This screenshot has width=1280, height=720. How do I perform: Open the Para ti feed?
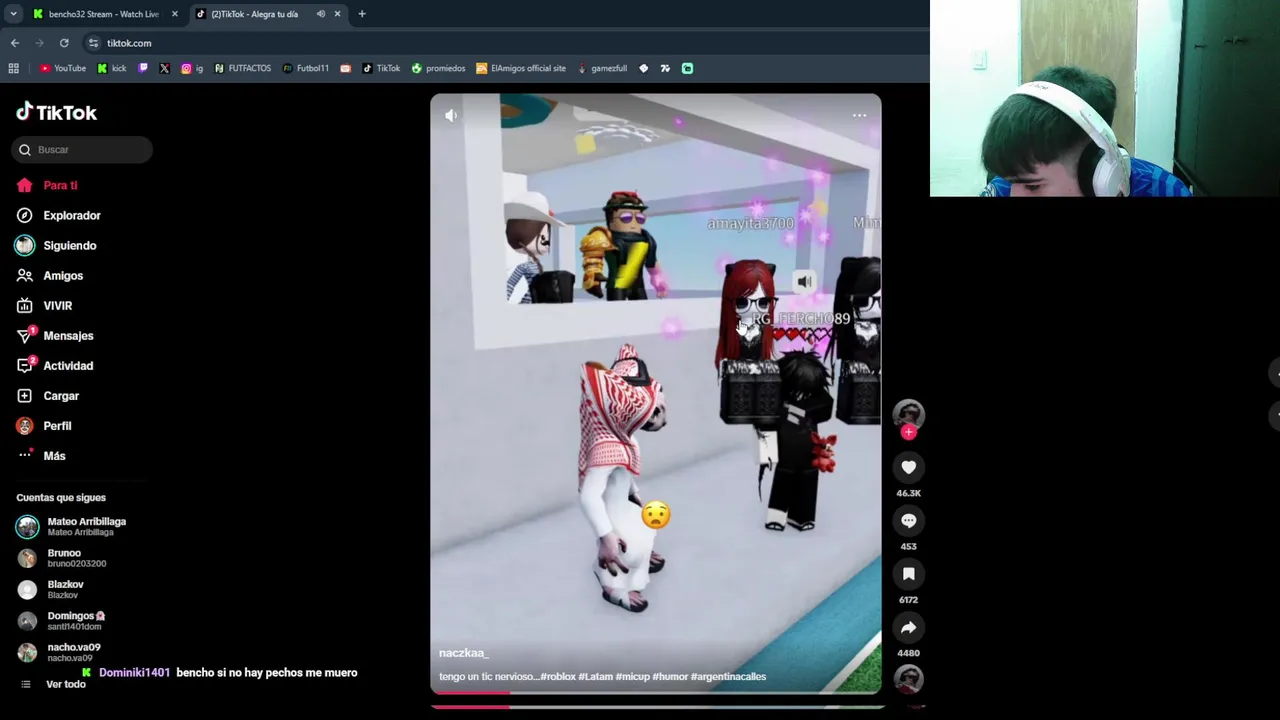(47, 185)
